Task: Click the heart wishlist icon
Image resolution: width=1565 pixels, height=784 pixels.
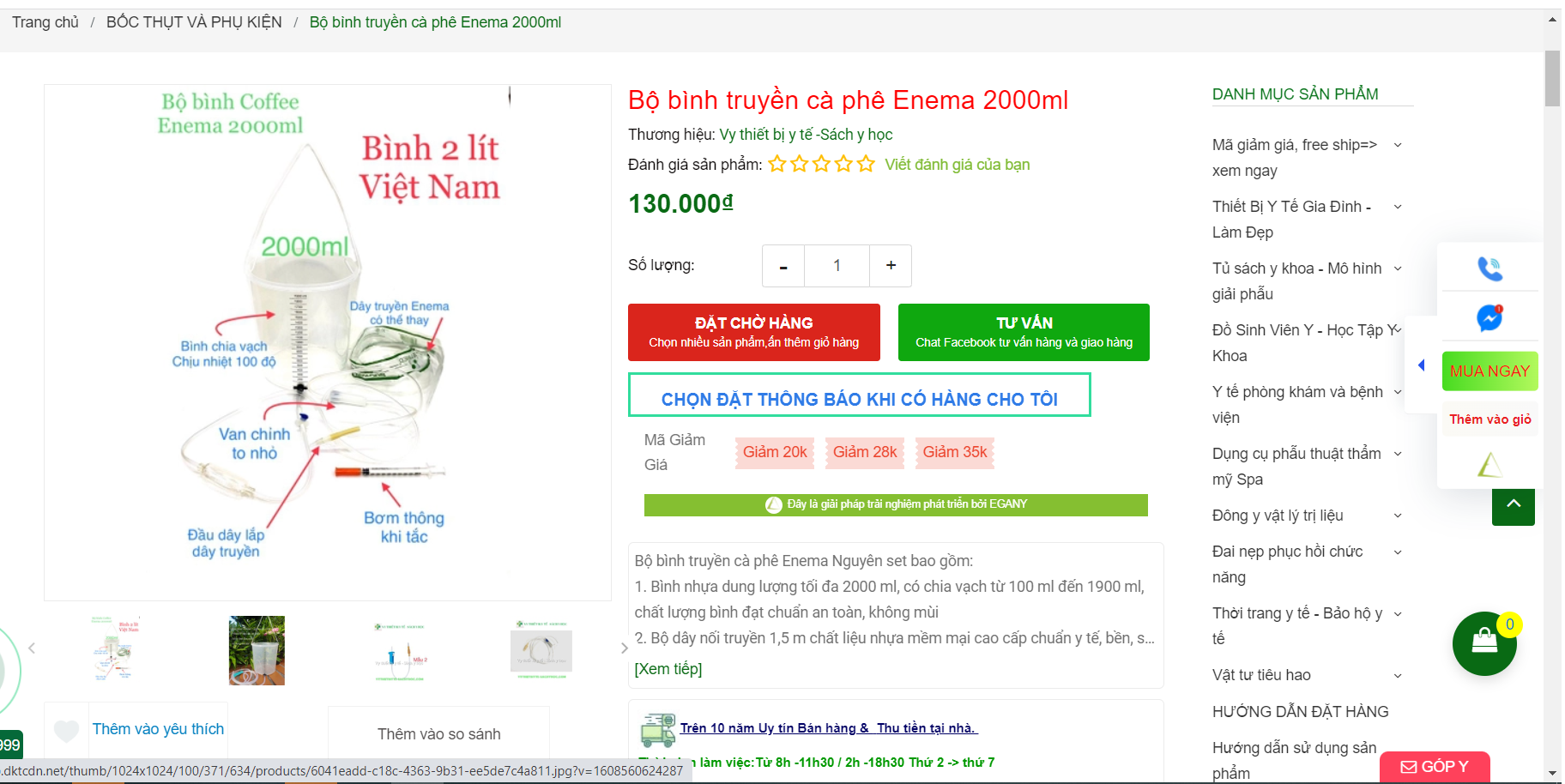Action: pyautogui.click(x=66, y=730)
